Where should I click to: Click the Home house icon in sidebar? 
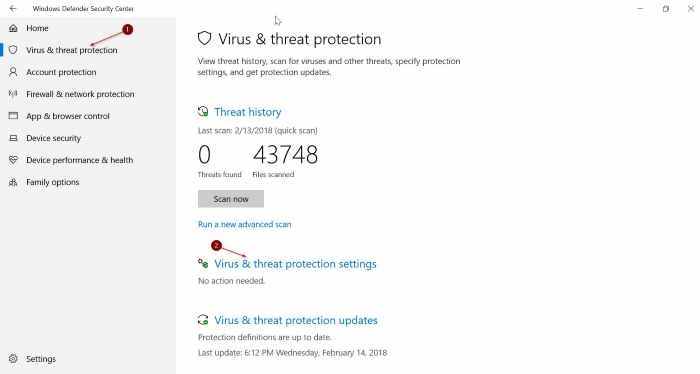[x=13, y=28]
